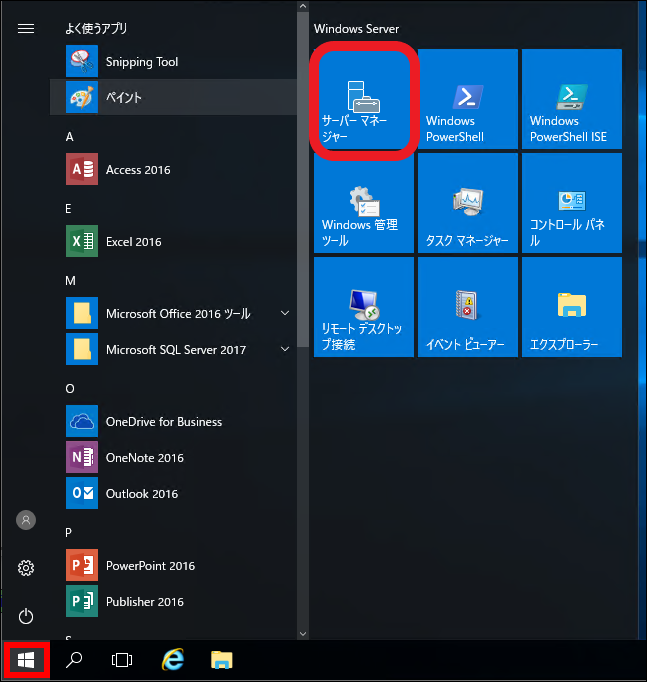
Task: Launch Snipping Tool from app list
Action: click(x=142, y=62)
